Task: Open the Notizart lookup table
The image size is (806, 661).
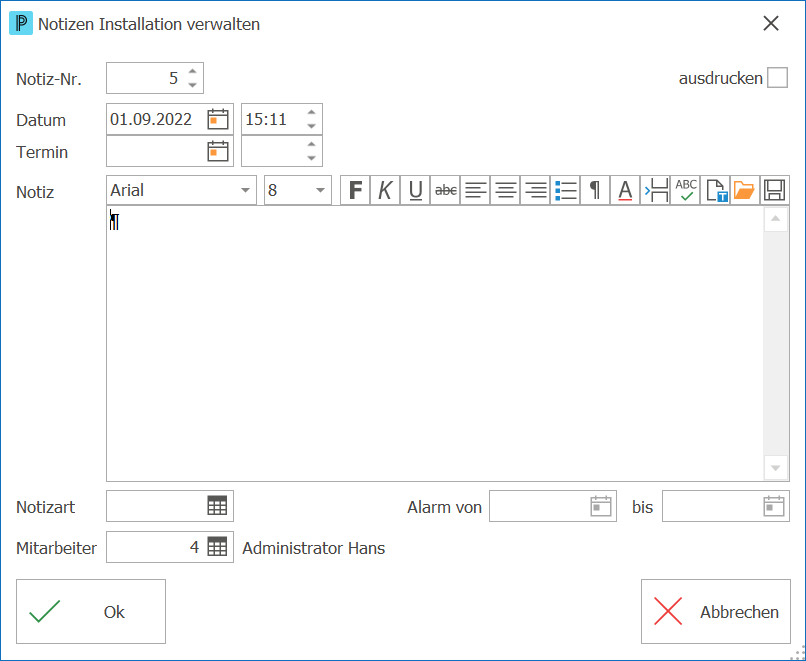Action: (x=217, y=506)
